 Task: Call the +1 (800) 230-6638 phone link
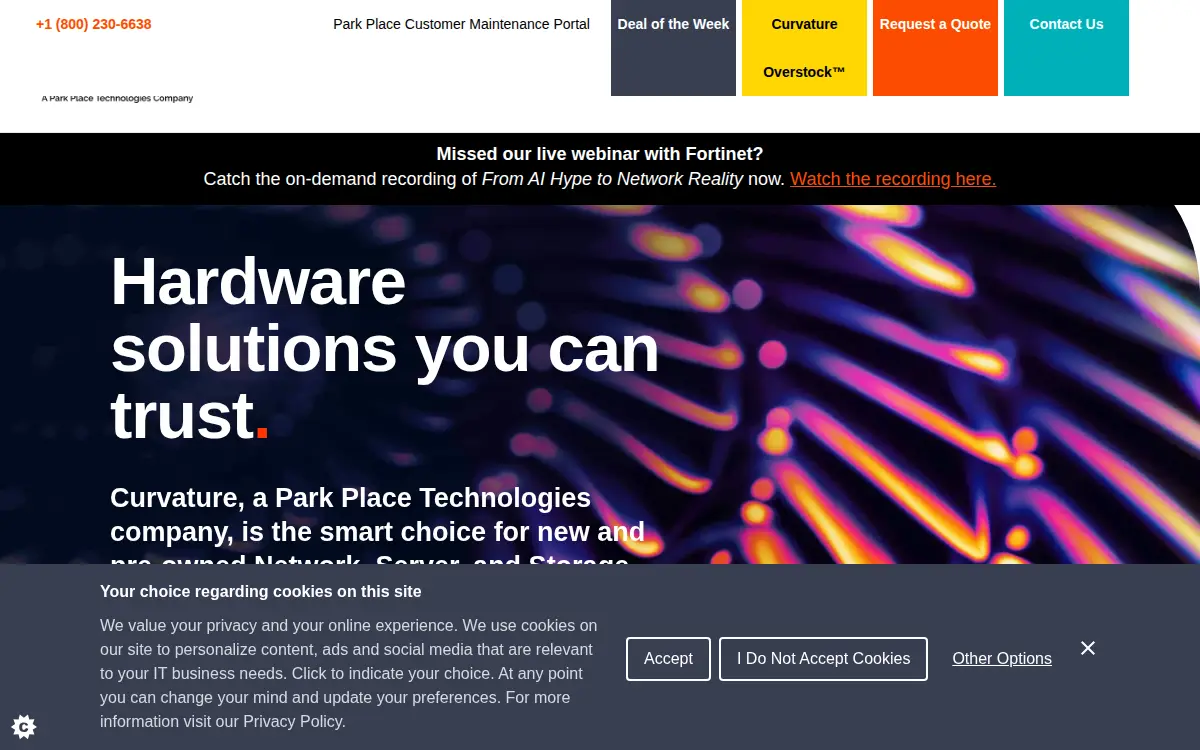(x=93, y=24)
